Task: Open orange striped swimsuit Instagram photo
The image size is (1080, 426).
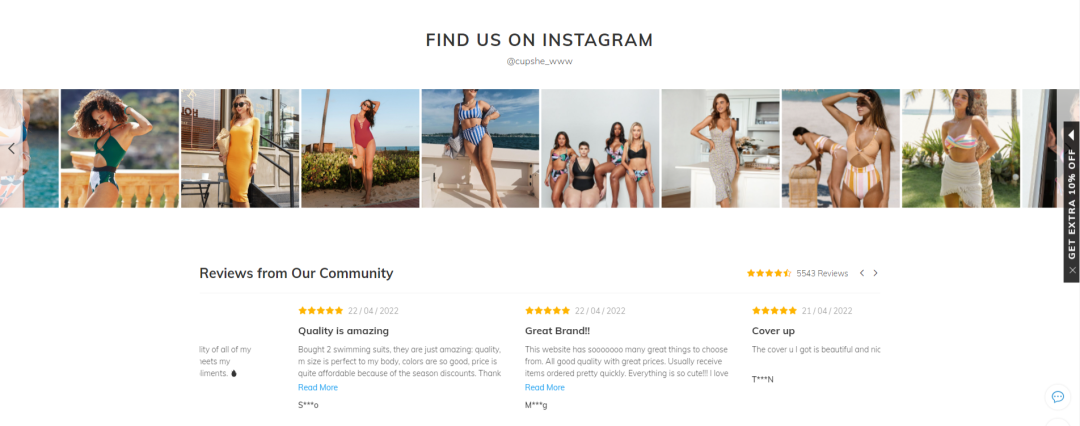Action: click(x=840, y=148)
